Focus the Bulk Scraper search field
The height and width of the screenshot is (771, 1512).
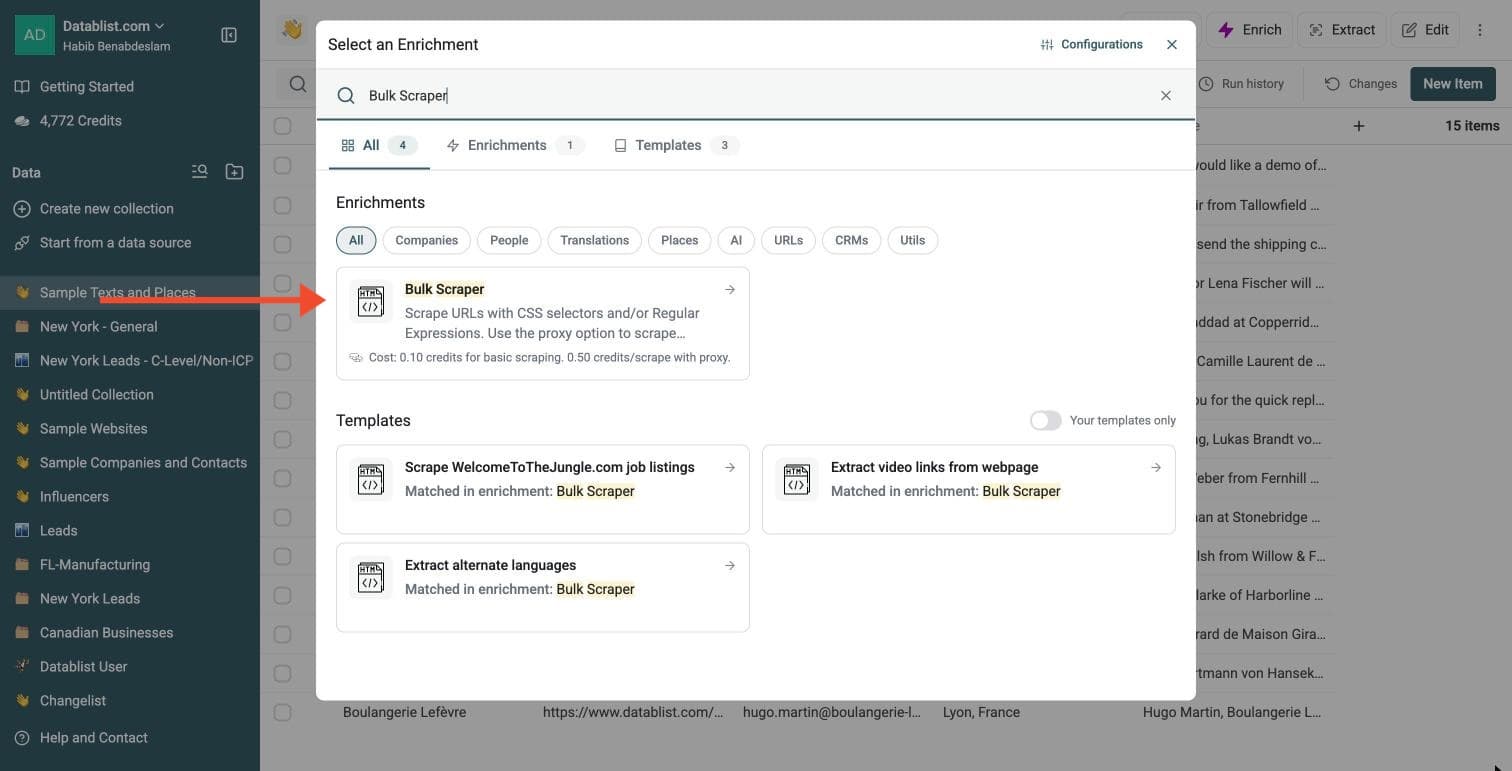pos(755,95)
